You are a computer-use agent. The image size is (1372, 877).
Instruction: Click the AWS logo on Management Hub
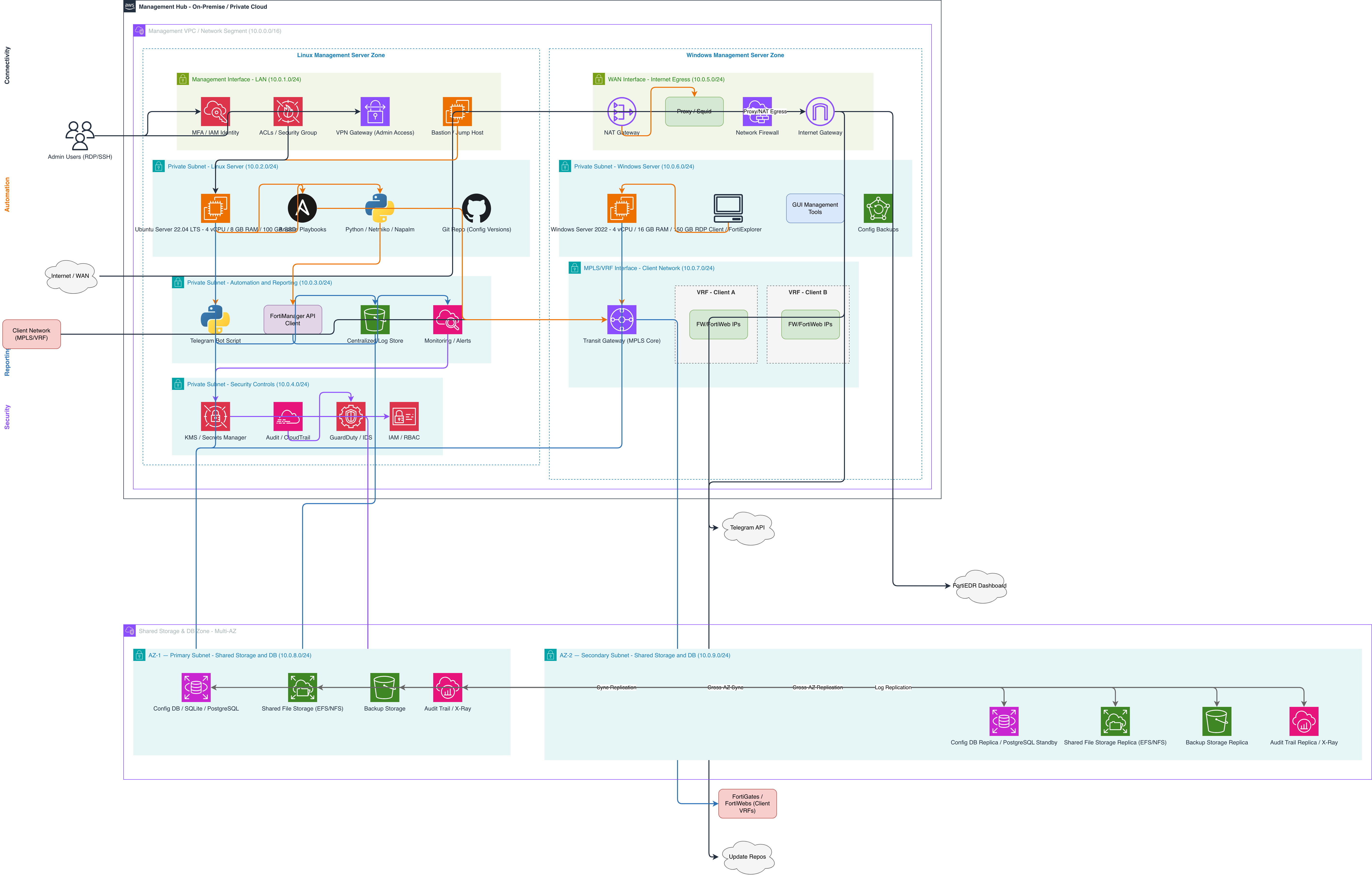(129, 6)
